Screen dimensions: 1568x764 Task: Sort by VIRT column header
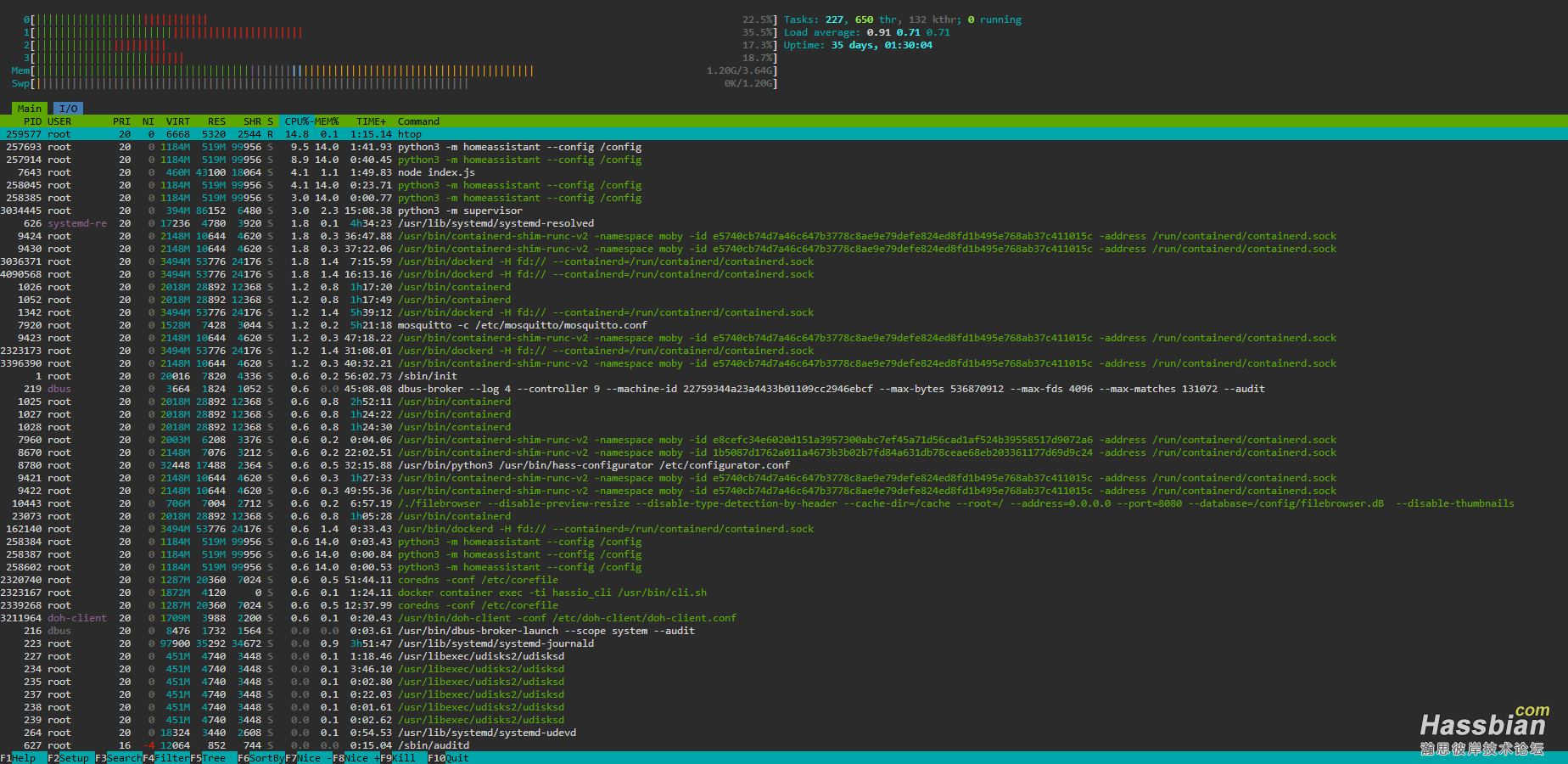[x=178, y=121]
